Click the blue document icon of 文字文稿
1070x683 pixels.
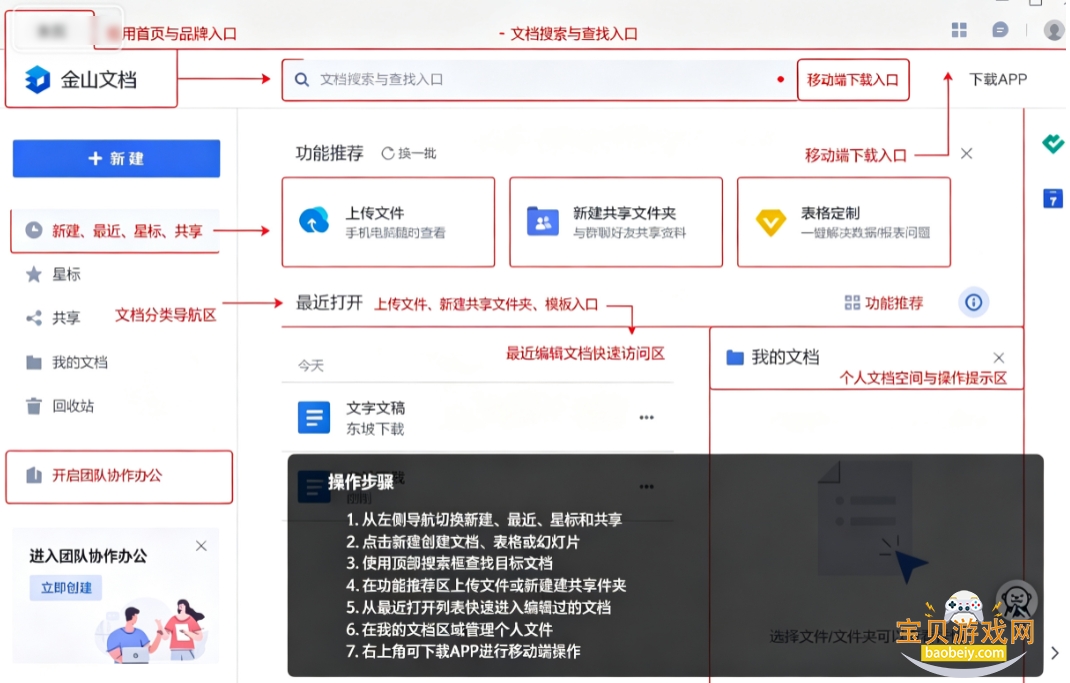pyautogui.click(x=314, y=418)
